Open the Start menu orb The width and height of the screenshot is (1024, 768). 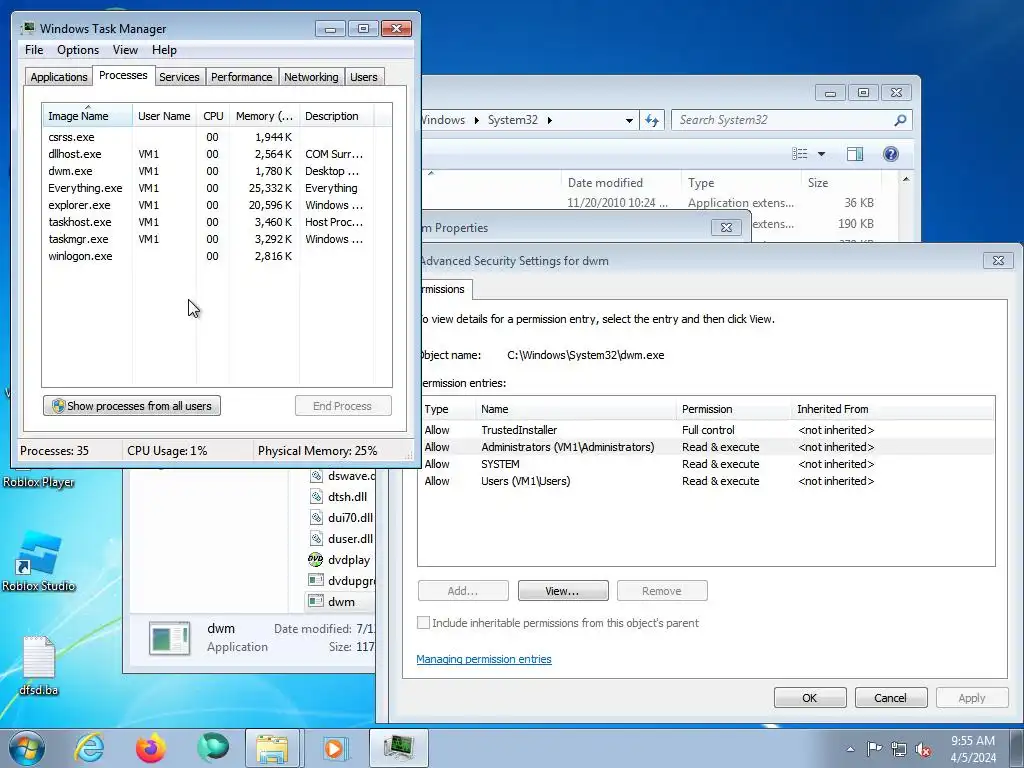coord(27,748)
